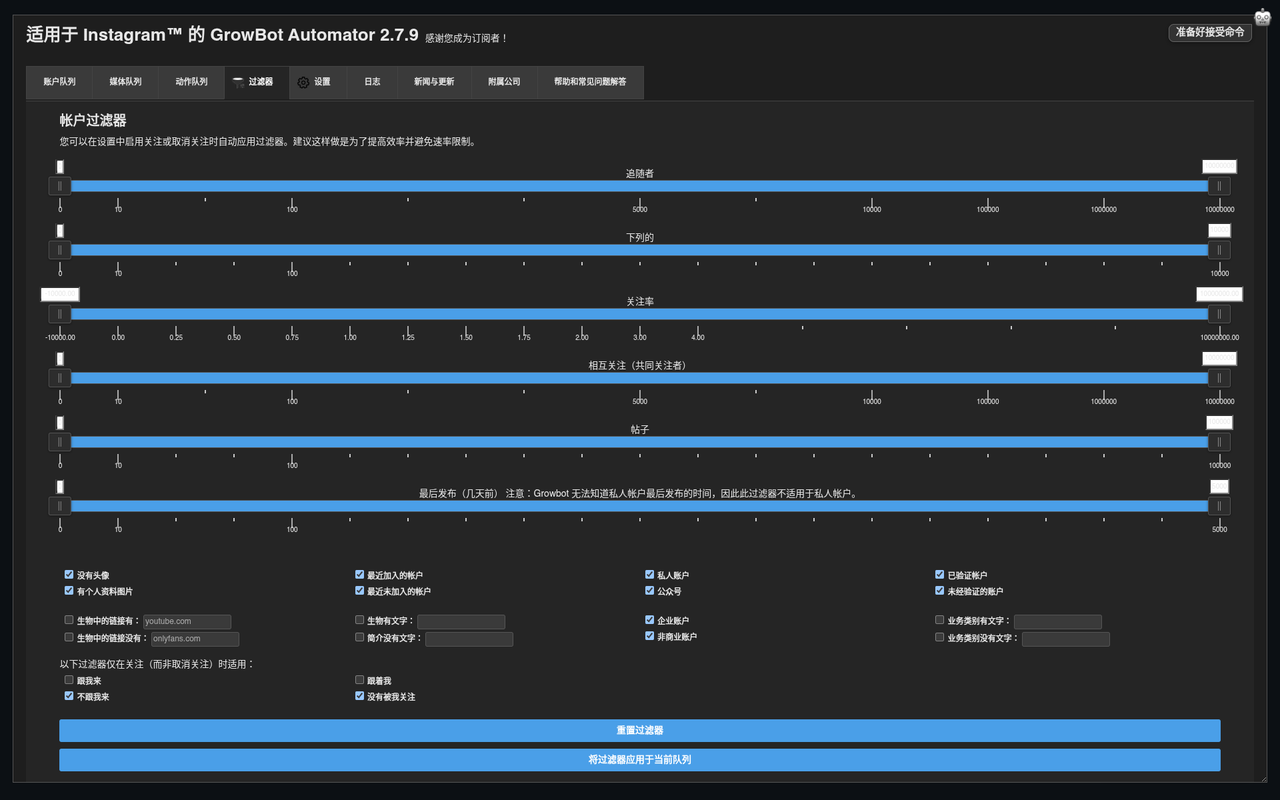1280x800 pixels.
Task: Go to the 动作队列 tab
Action: [x=191, y=82]
